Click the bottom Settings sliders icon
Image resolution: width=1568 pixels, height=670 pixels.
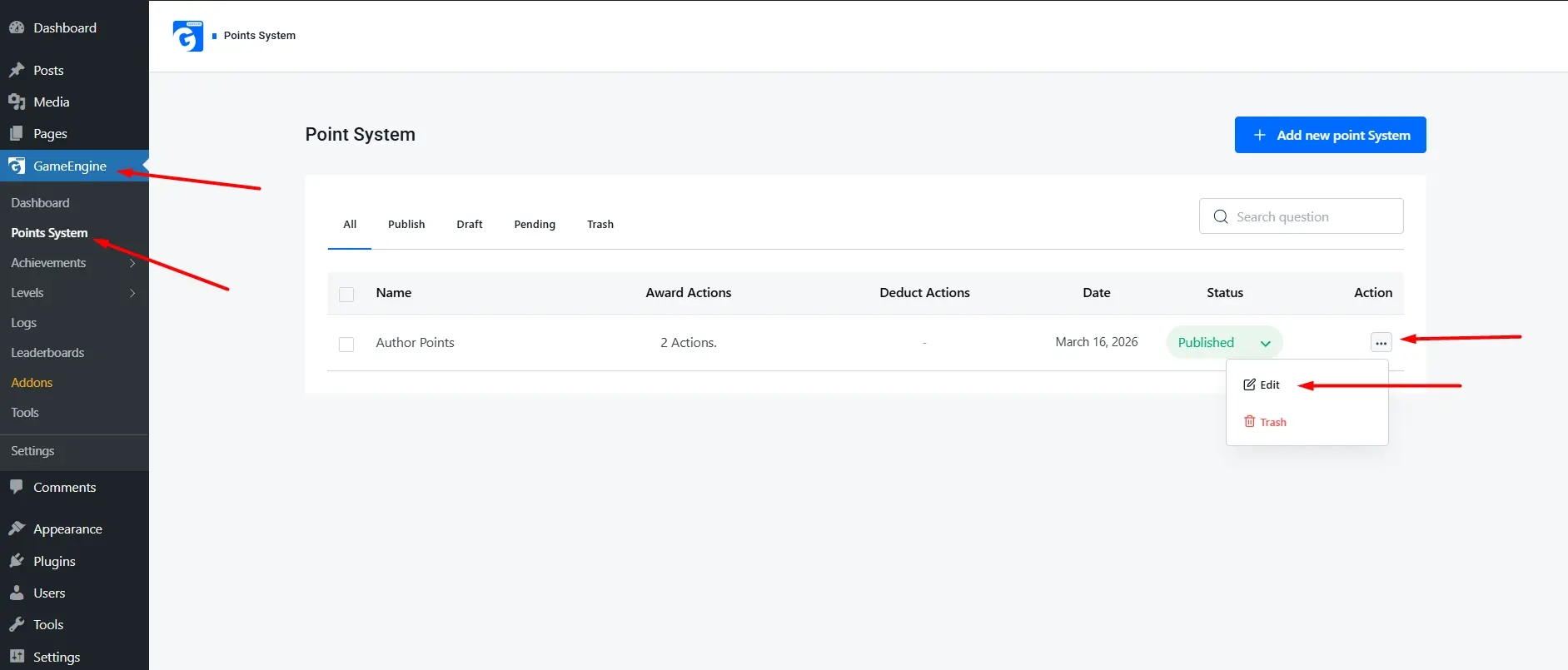tap(17, 656)
